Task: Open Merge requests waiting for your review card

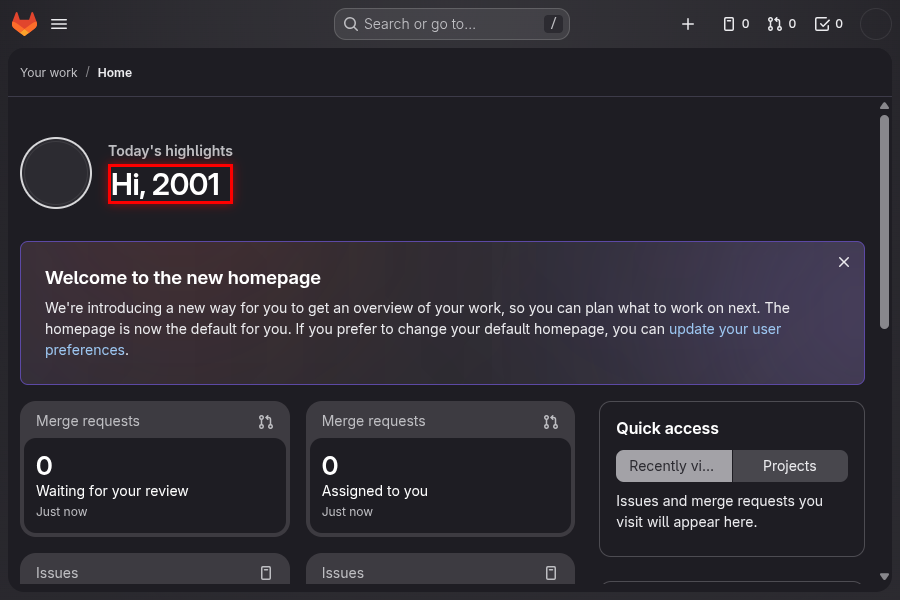Action: tap(155, 469)
